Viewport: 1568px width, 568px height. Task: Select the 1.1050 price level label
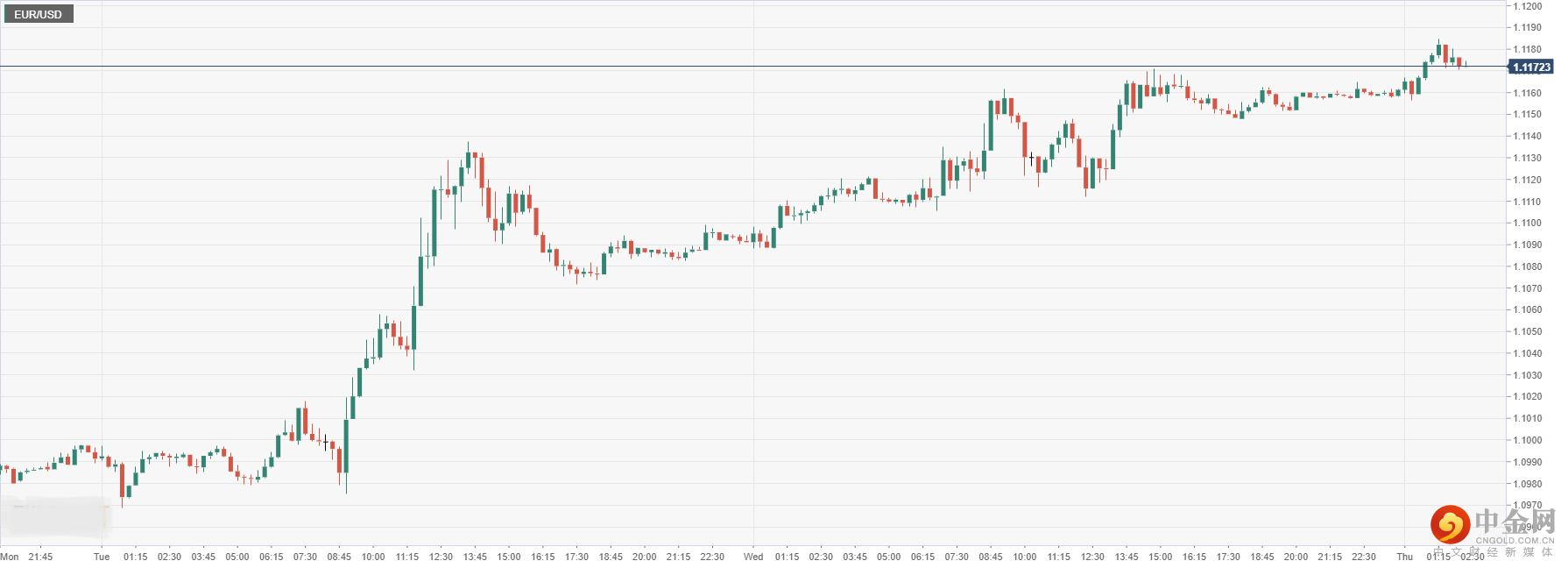point(1528,332)
